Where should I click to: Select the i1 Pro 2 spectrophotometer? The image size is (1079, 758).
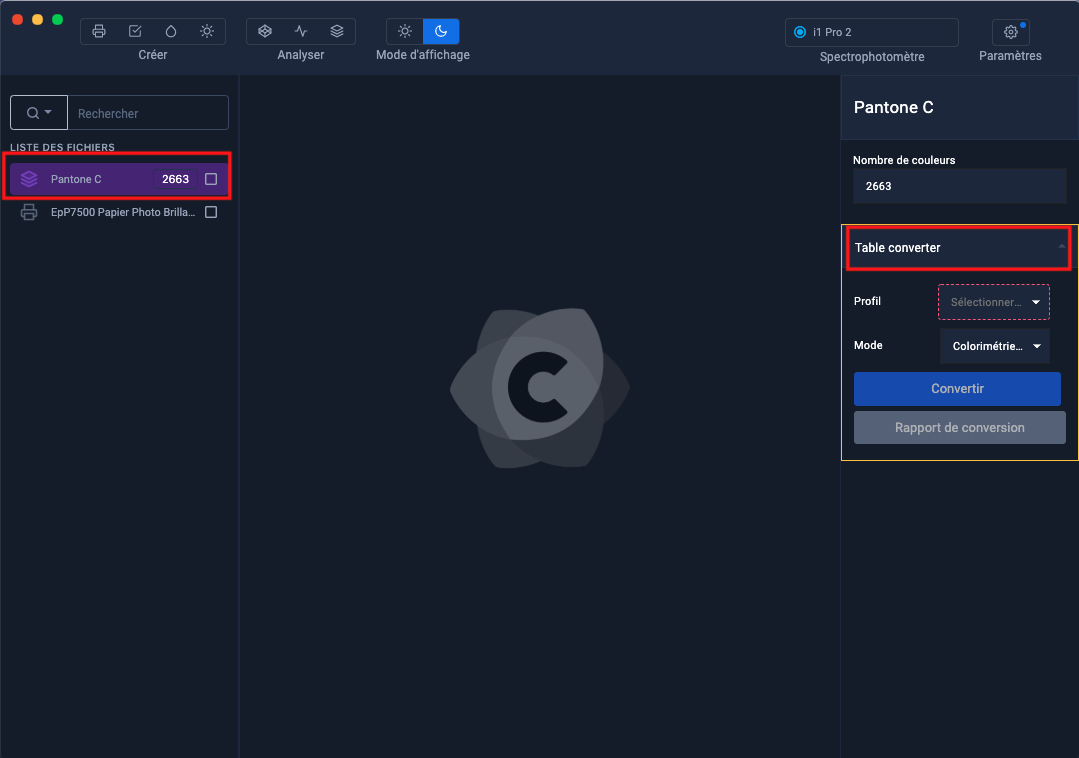pyautogui.click(x=871, y=32)
